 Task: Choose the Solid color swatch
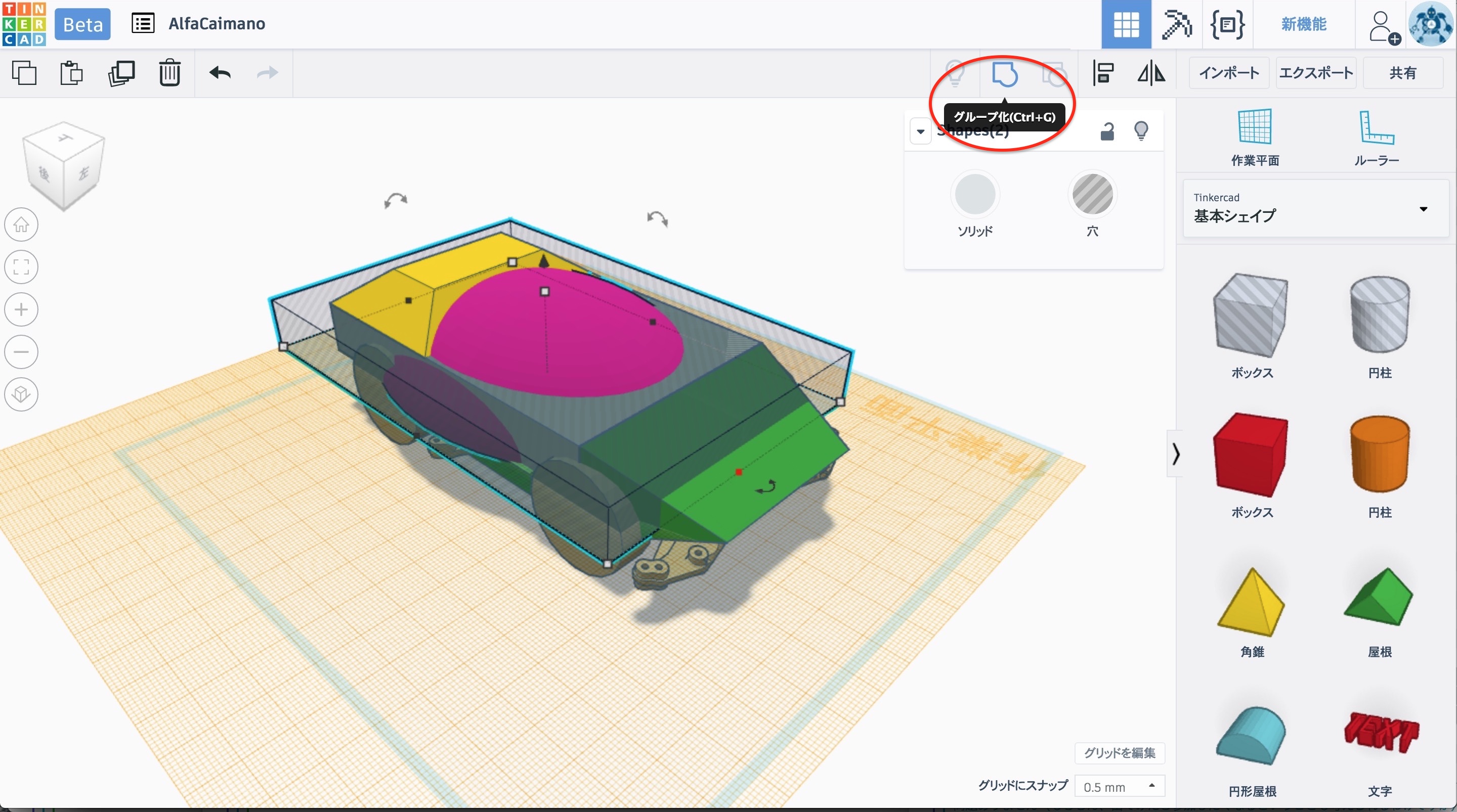click(975, 194)
